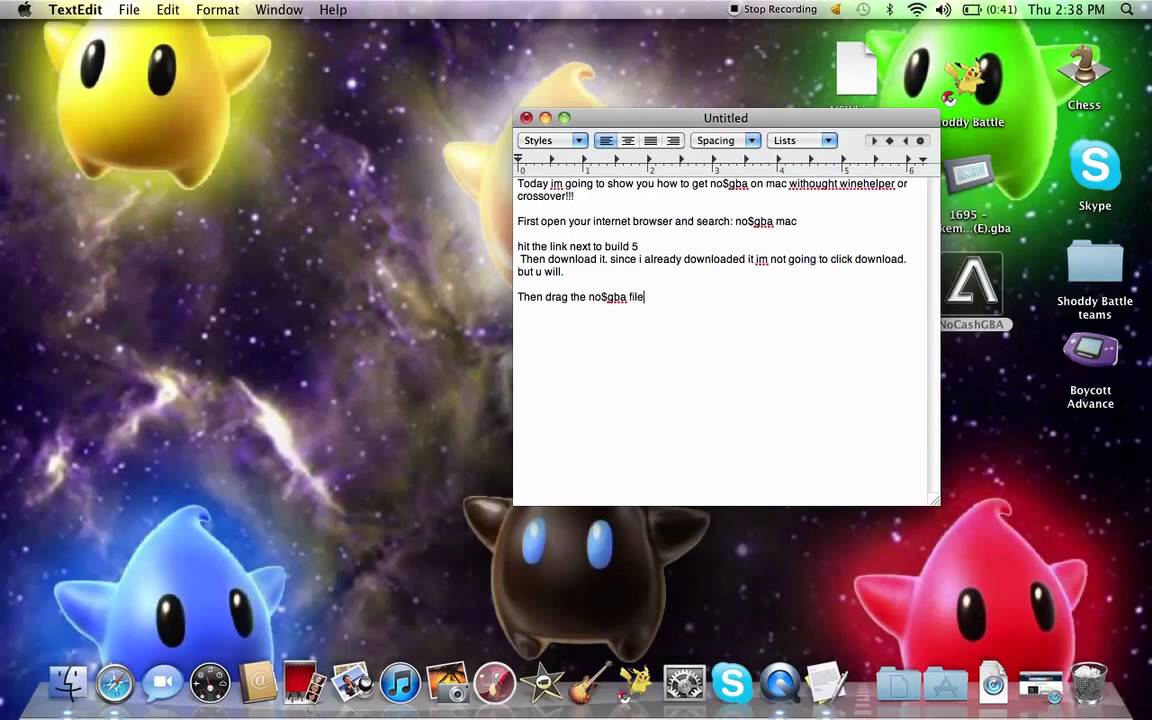This screenshot has width=1152, height=720.
Task: Set left text alignment in TextEdit toolbar
Action: click(605, 140)
